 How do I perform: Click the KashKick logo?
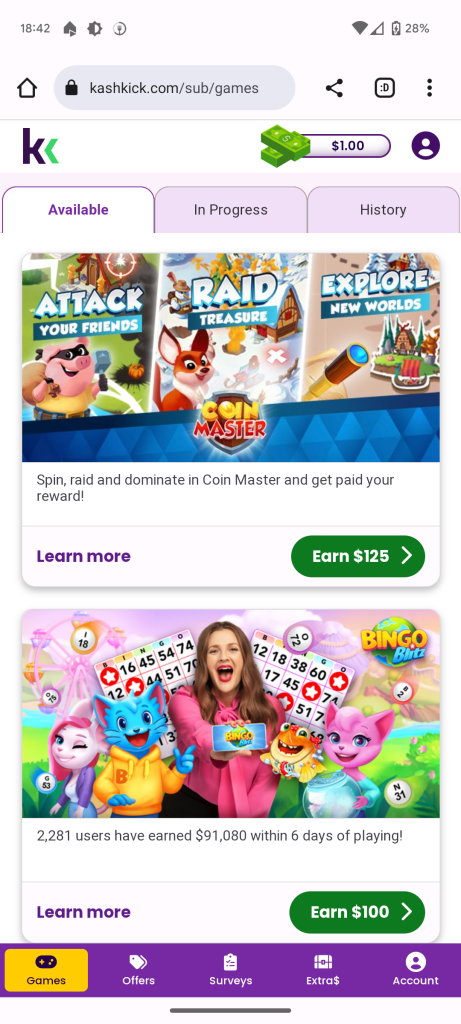pos(40,146)
